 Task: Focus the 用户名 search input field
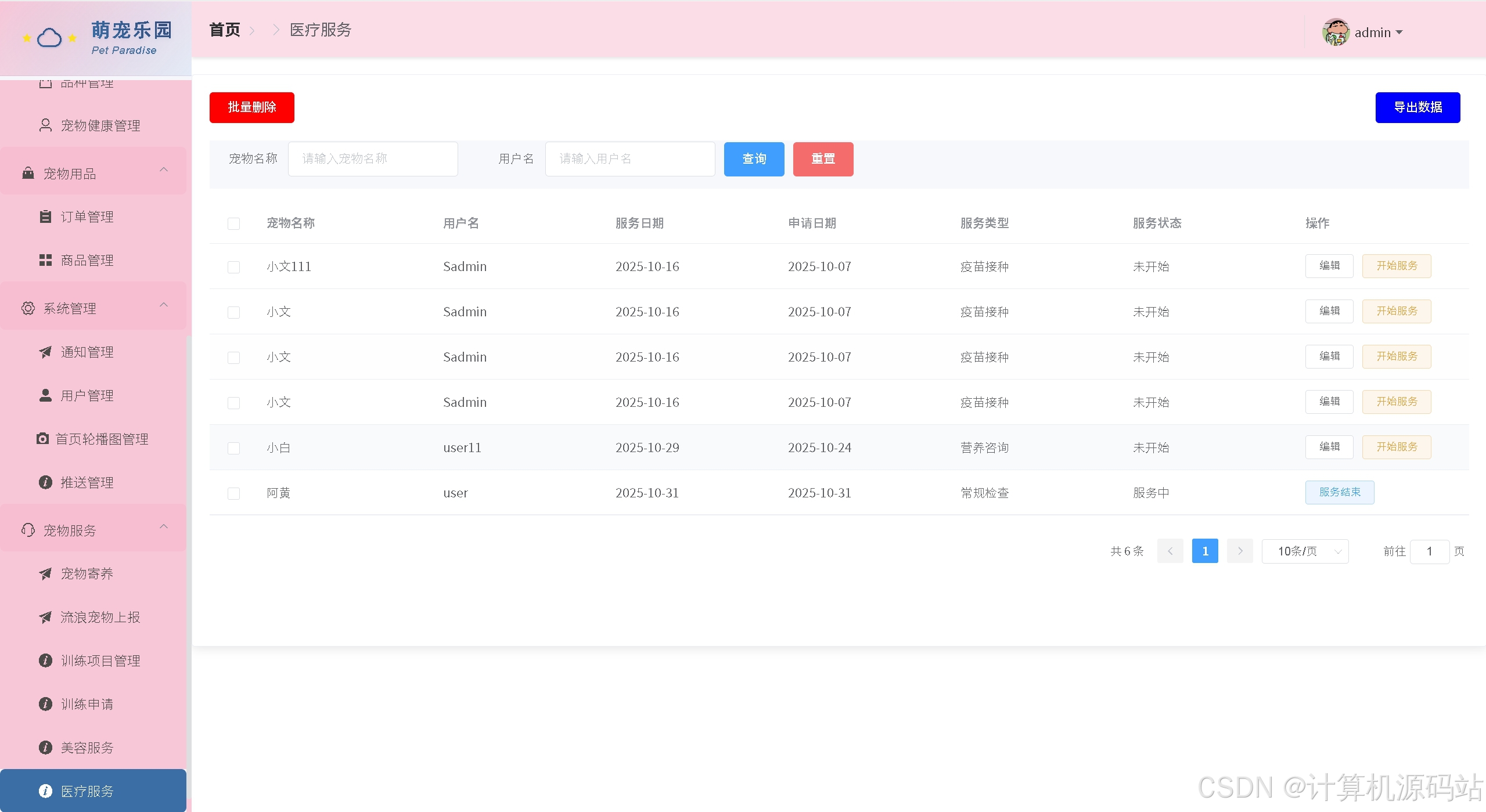630,159
